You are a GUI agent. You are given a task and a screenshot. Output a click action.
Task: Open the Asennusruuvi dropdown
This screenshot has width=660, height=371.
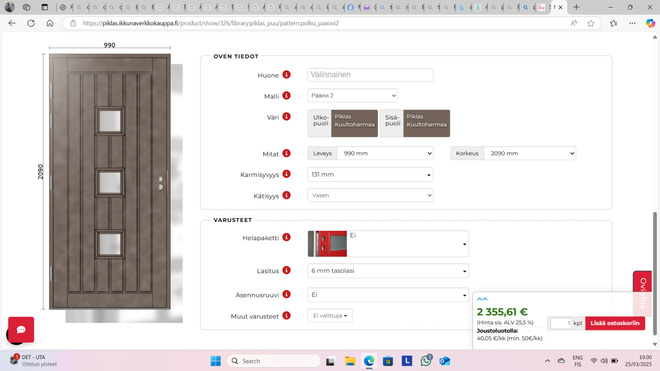(x=388, y=295)
